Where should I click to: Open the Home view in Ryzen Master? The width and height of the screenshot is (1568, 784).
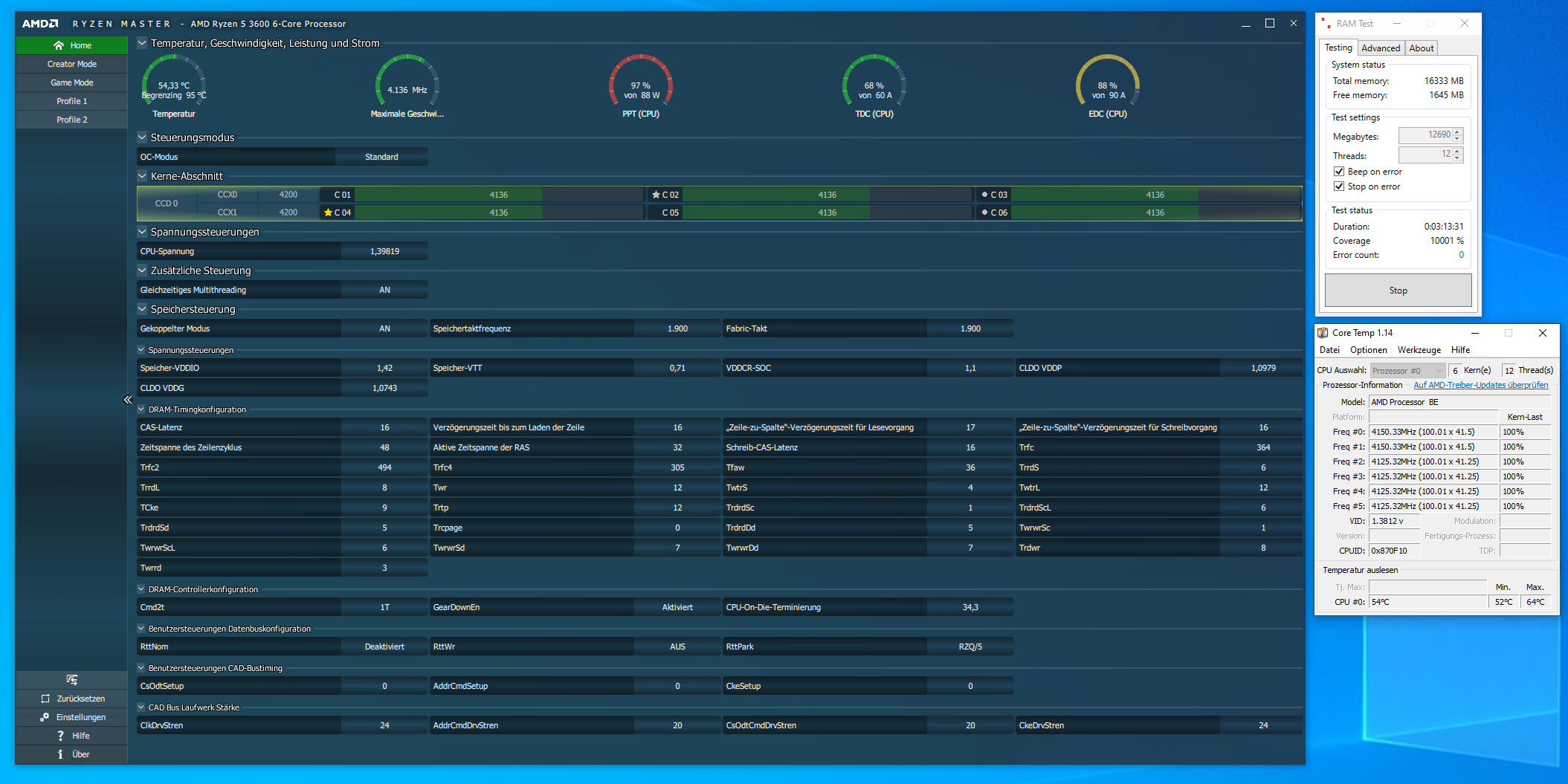coord(72,45)
